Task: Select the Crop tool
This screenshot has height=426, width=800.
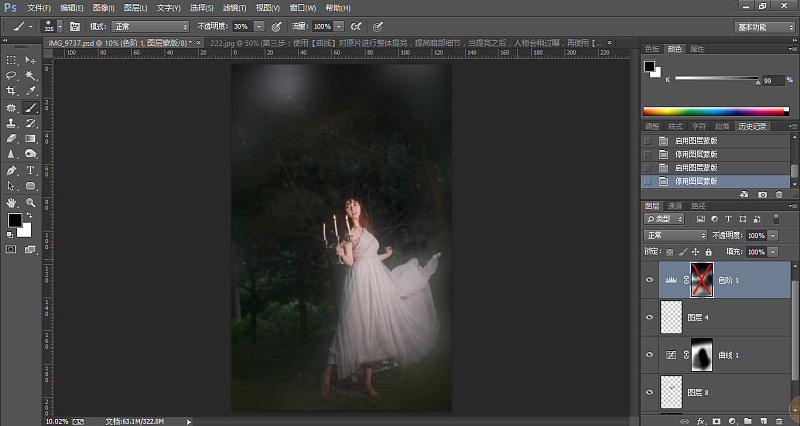Action: click(x=11, y=91)
